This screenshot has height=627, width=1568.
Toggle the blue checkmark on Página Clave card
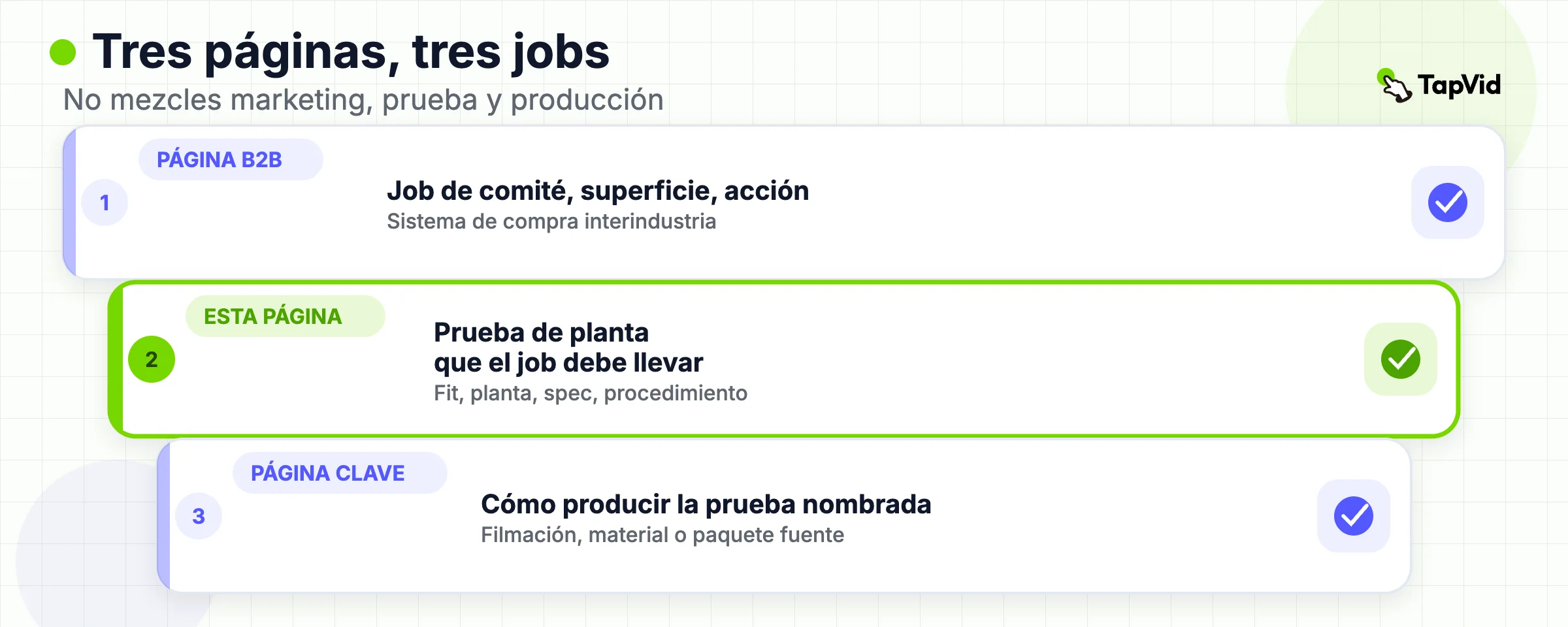[1354, 516]
